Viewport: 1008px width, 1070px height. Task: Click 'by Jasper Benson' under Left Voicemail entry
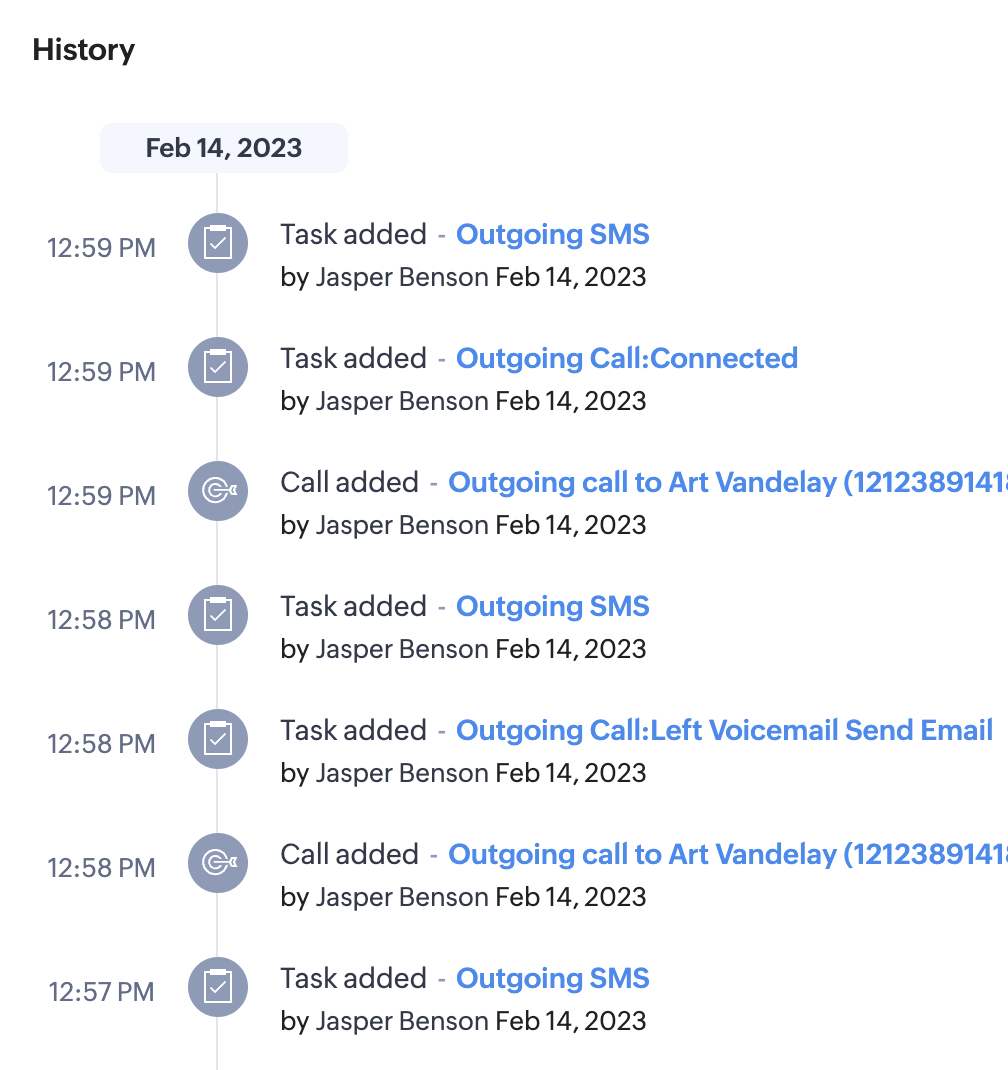[x=384, y=773]
